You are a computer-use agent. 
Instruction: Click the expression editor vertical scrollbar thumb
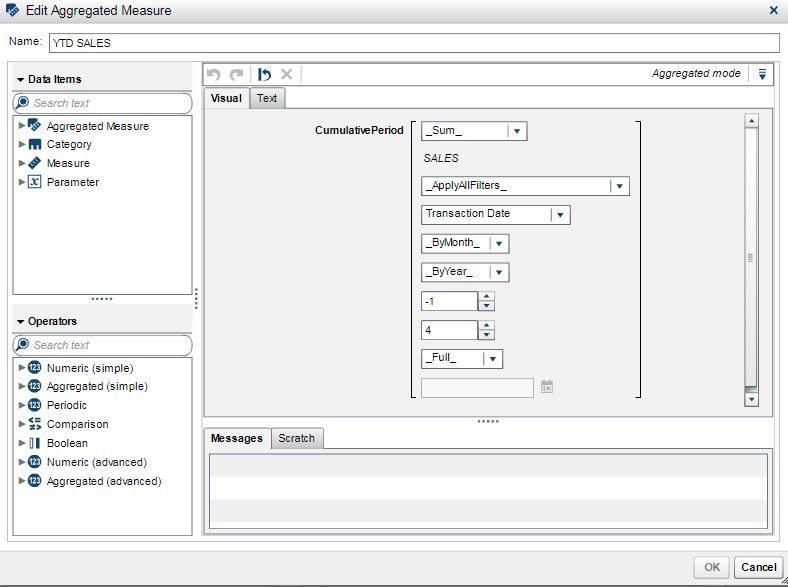tap(751, 258)
